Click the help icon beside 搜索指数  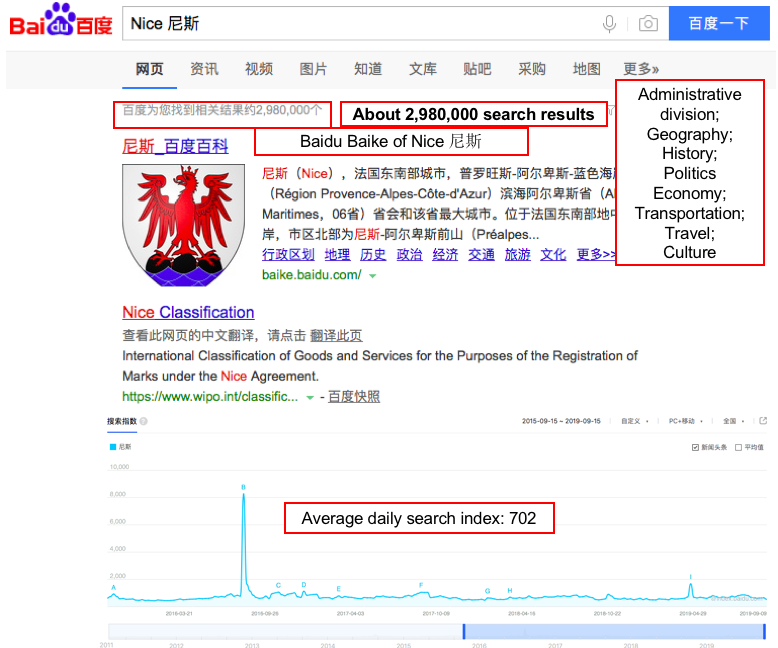[x=143, y=421]
